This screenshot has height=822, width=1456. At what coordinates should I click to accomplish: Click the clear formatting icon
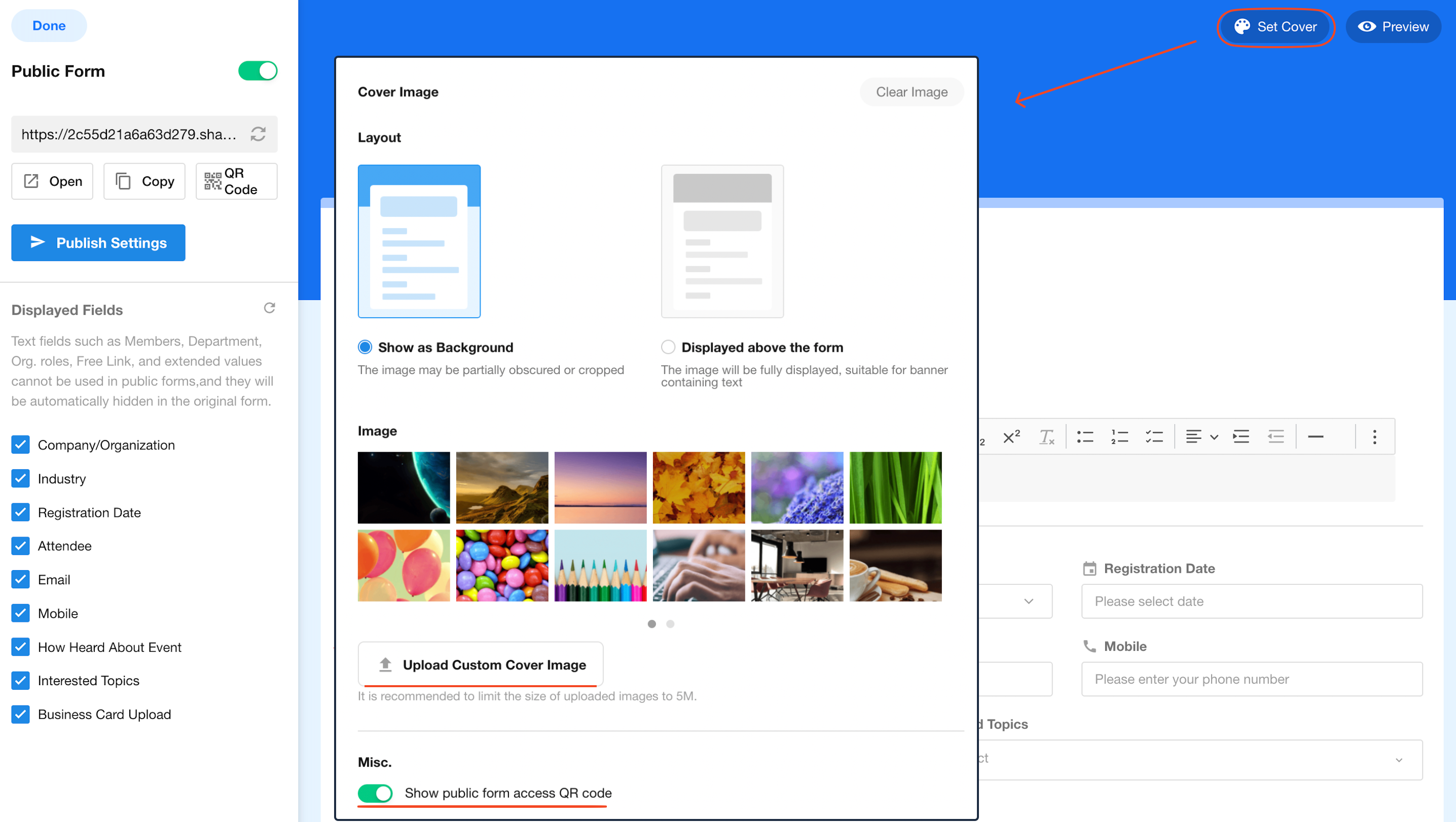click(x=1046, y=437)
